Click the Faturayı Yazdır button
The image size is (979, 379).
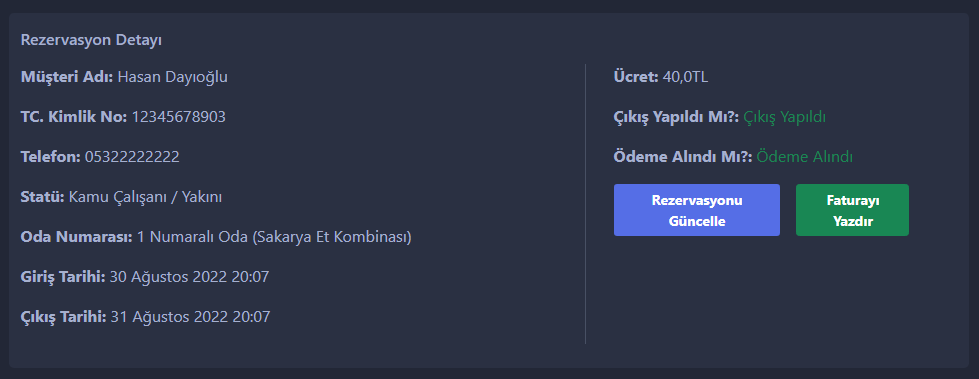(852, 210)
